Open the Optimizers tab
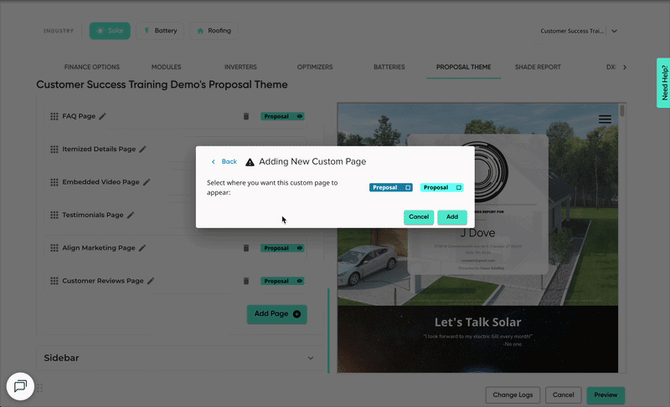670x407 pixels. (x=315, y=67)
